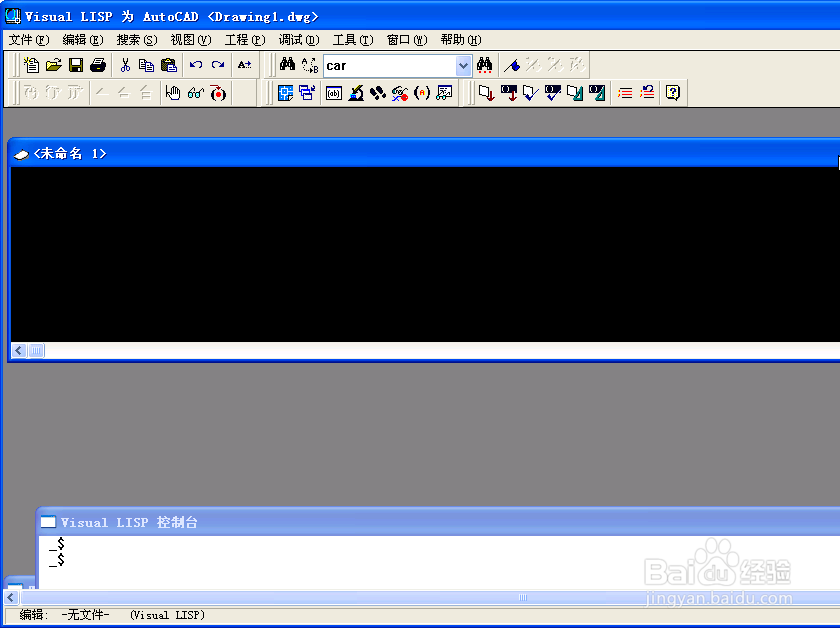Open the Symbol Service icon
The image size is (840, 628).
coord(400,93)
